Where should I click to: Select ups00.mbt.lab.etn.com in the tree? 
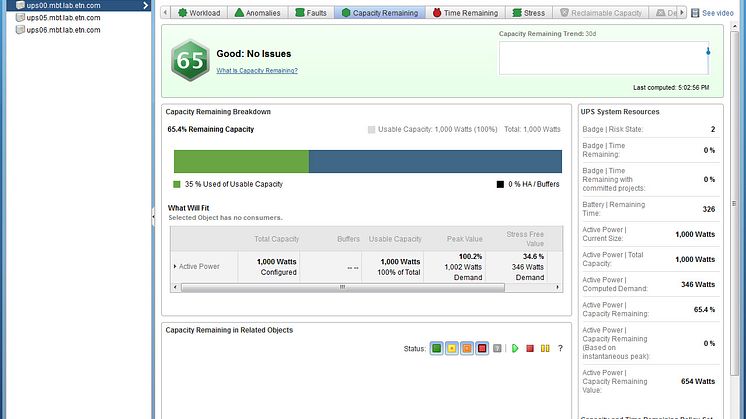63,5
